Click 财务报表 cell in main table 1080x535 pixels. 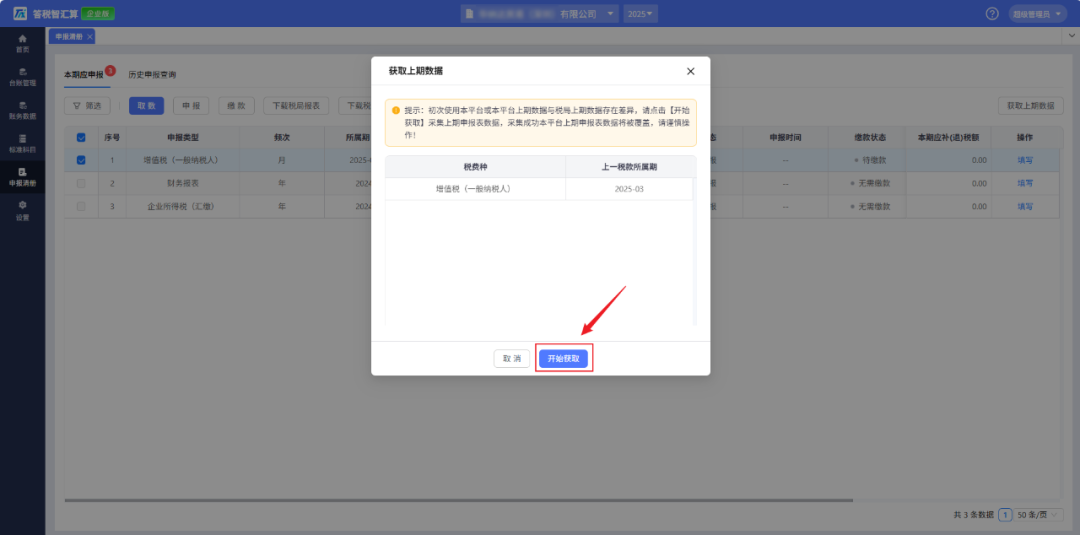(x=183, y=183)
